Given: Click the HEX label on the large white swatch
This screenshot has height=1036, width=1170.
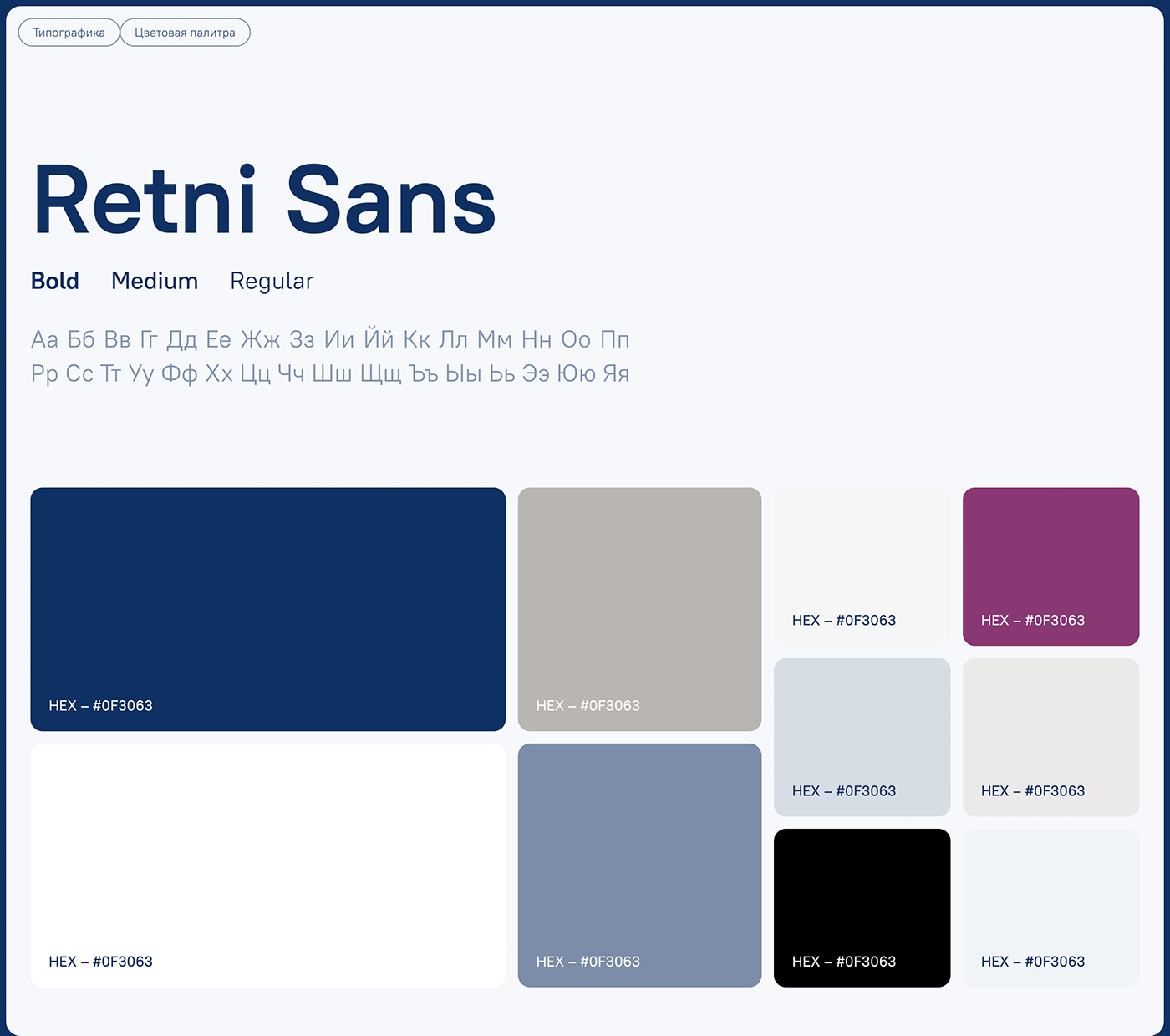Looking at the screenshot, I should click(101, 962).
